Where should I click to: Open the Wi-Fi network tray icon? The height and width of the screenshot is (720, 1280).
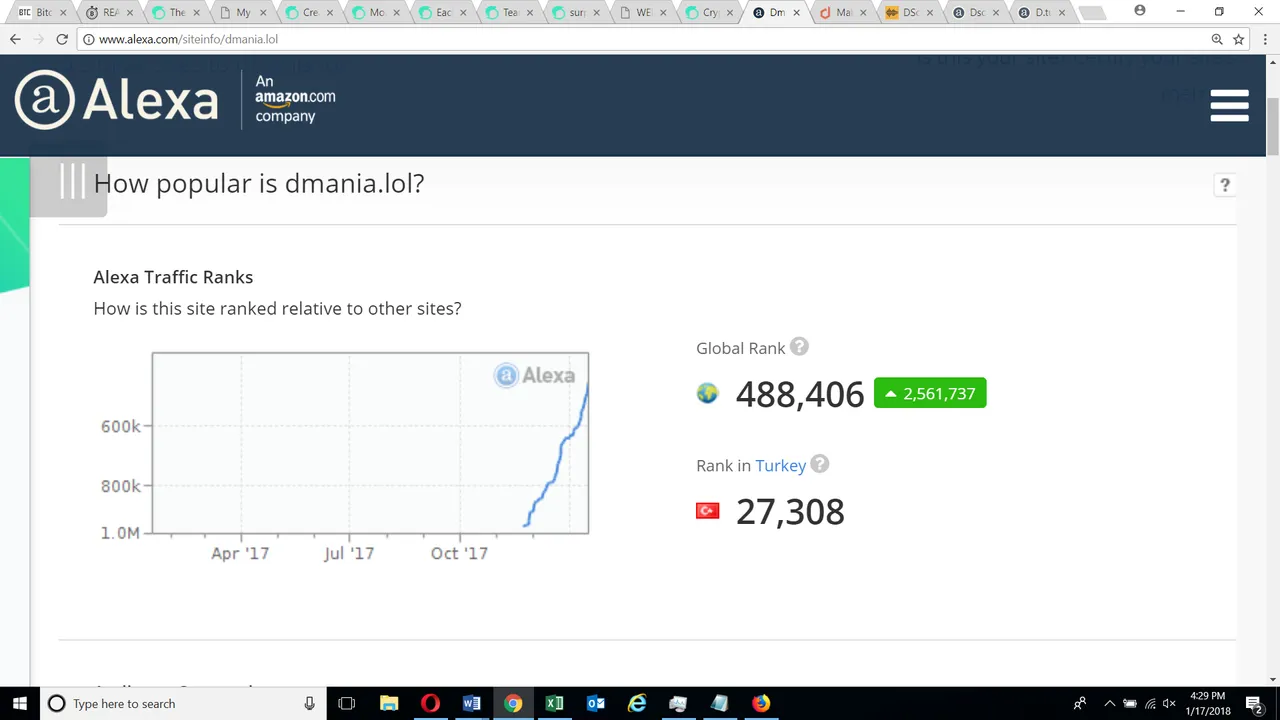point(1150,703)
